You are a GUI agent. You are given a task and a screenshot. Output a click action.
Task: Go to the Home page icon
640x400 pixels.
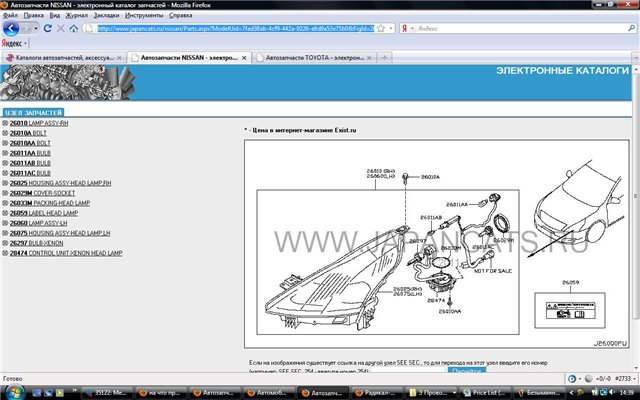click(x=73, y=29)
